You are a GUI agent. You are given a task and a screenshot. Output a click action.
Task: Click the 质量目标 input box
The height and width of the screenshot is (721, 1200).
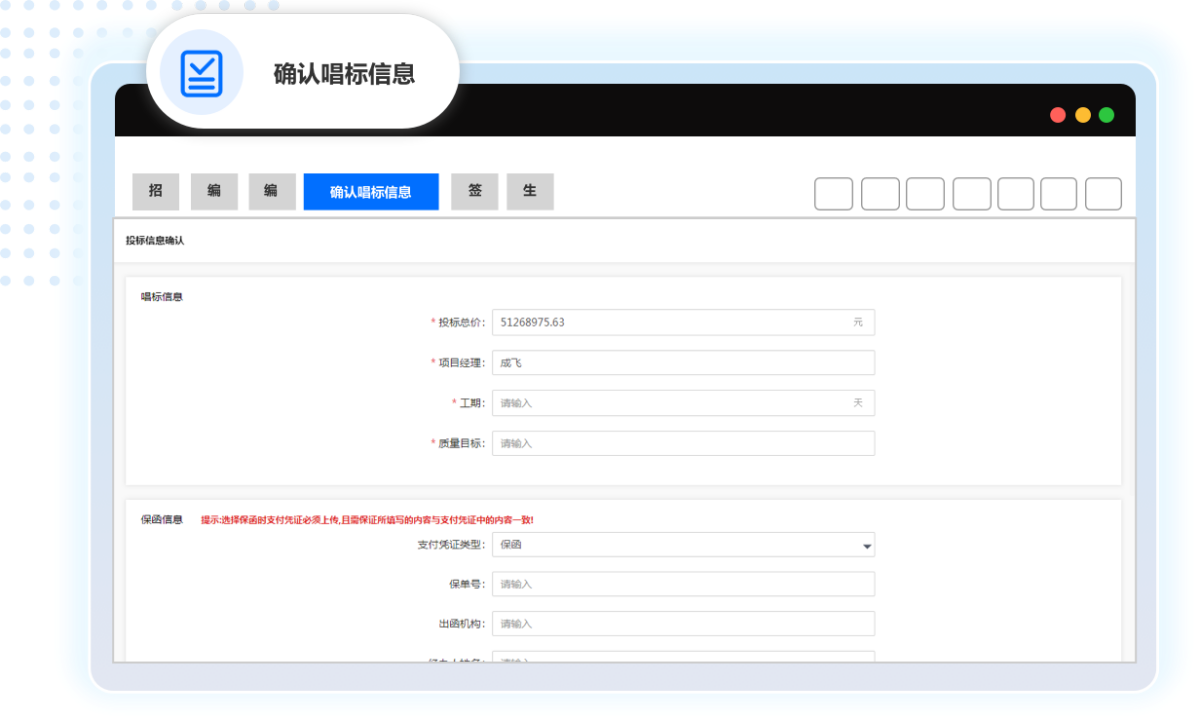(x=683, y=442)
